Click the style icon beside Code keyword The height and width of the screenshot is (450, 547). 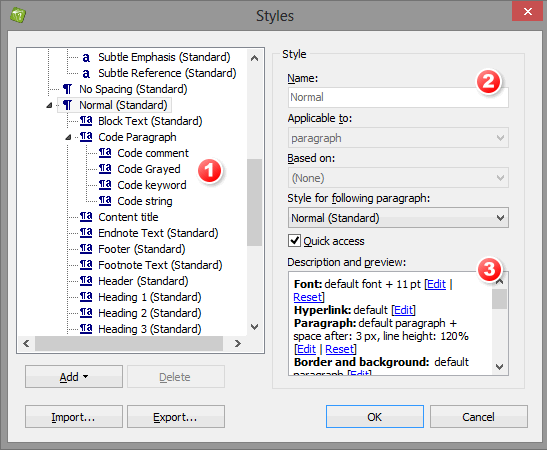tap(105, 185)
